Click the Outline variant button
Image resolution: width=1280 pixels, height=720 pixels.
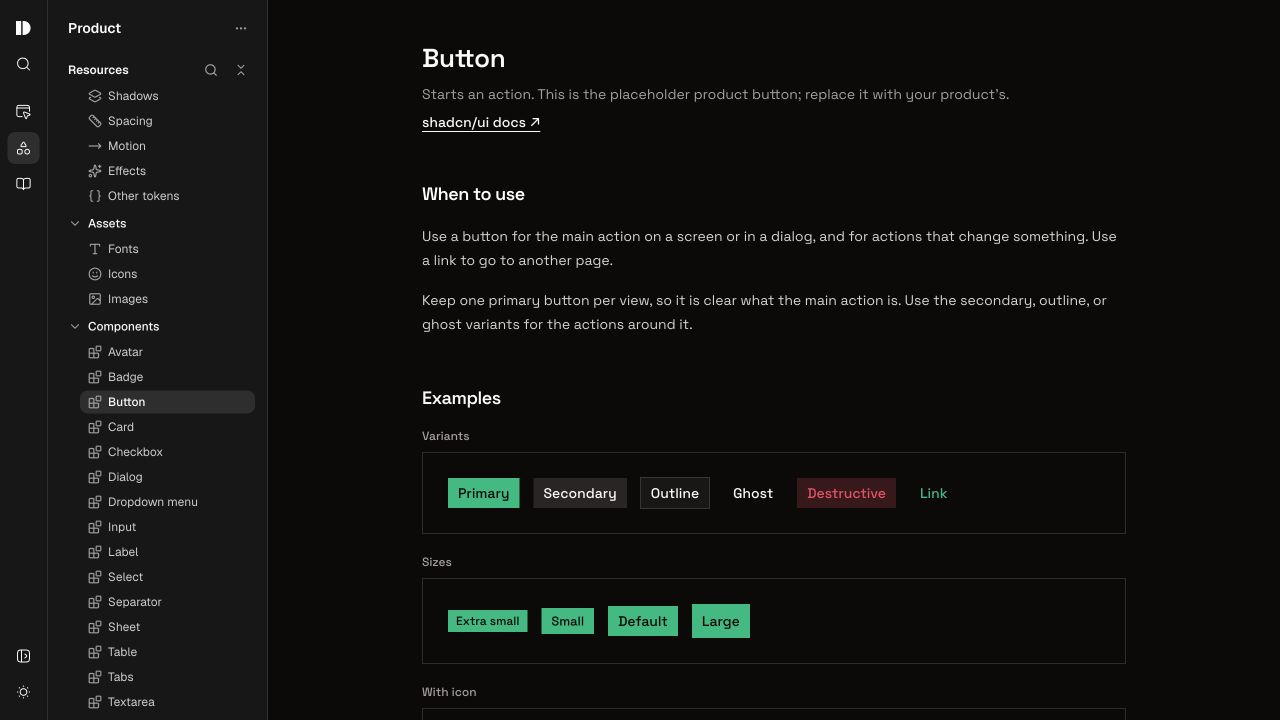click(x=675, y=493)
